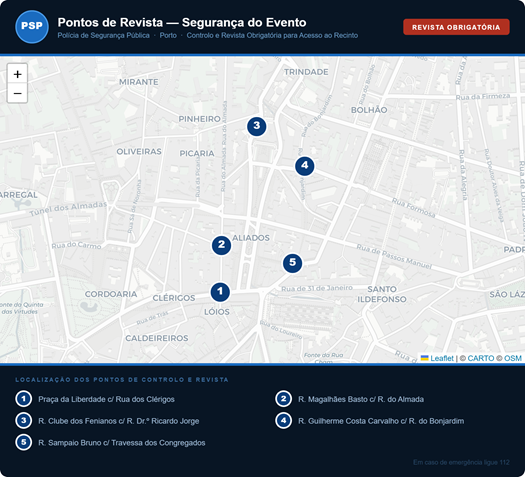Open the OSM attribution link
525x477 pixels.
coord(513,358)
